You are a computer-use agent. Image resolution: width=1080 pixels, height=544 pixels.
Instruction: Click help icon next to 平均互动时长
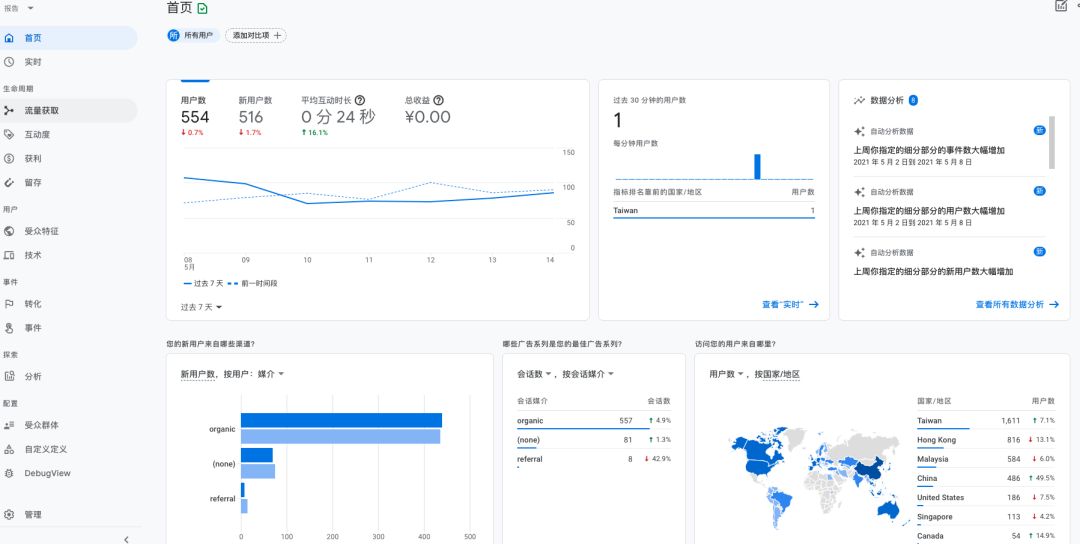coord(360,100)
